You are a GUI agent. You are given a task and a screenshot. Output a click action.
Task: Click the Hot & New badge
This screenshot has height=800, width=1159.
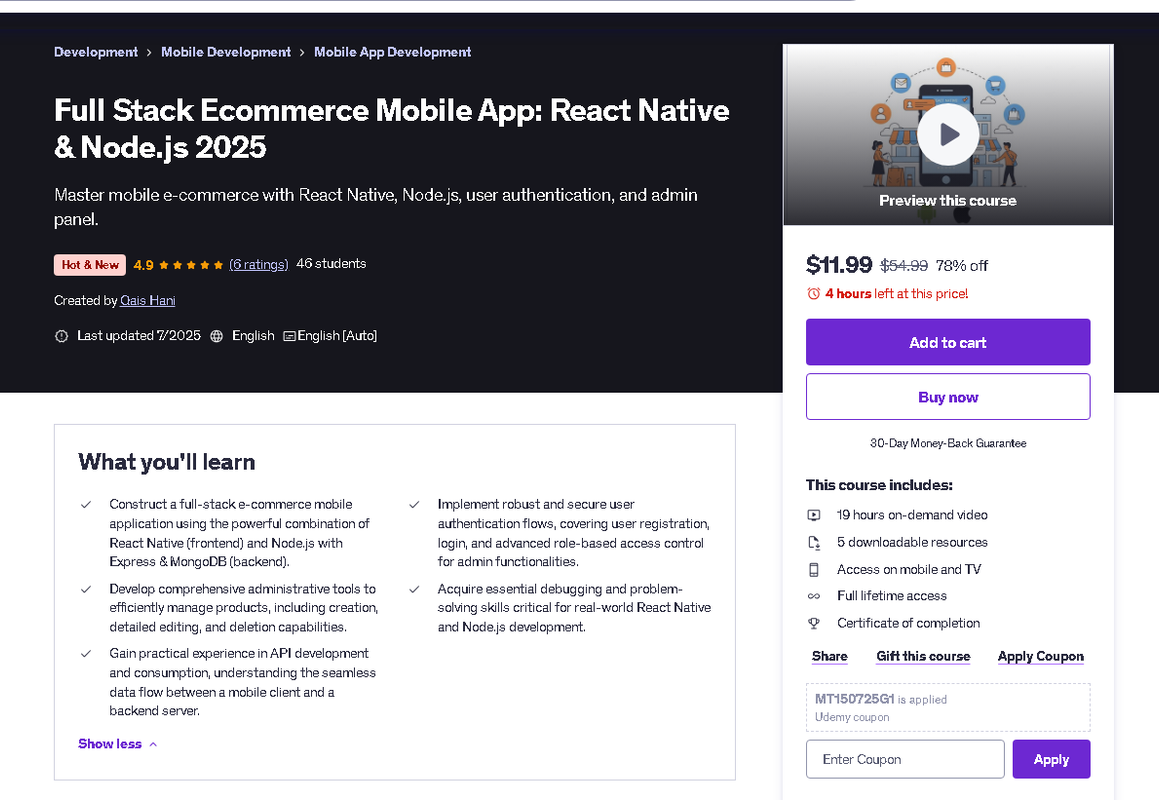point(90,265)
